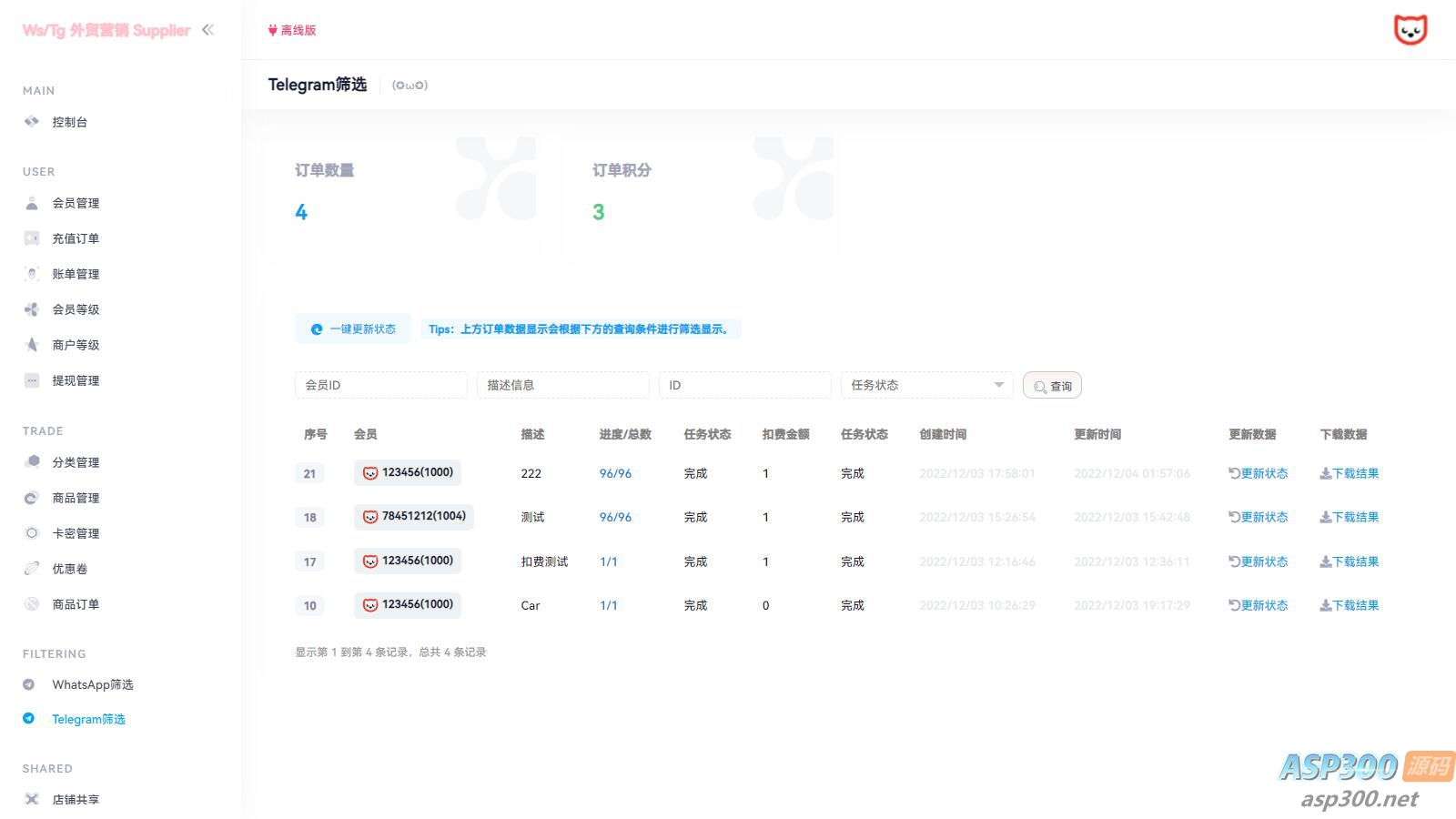Download results for the Car order
Image resolution: width=1456 pixels, height=819 pixels.
[x=1350, y=605]
